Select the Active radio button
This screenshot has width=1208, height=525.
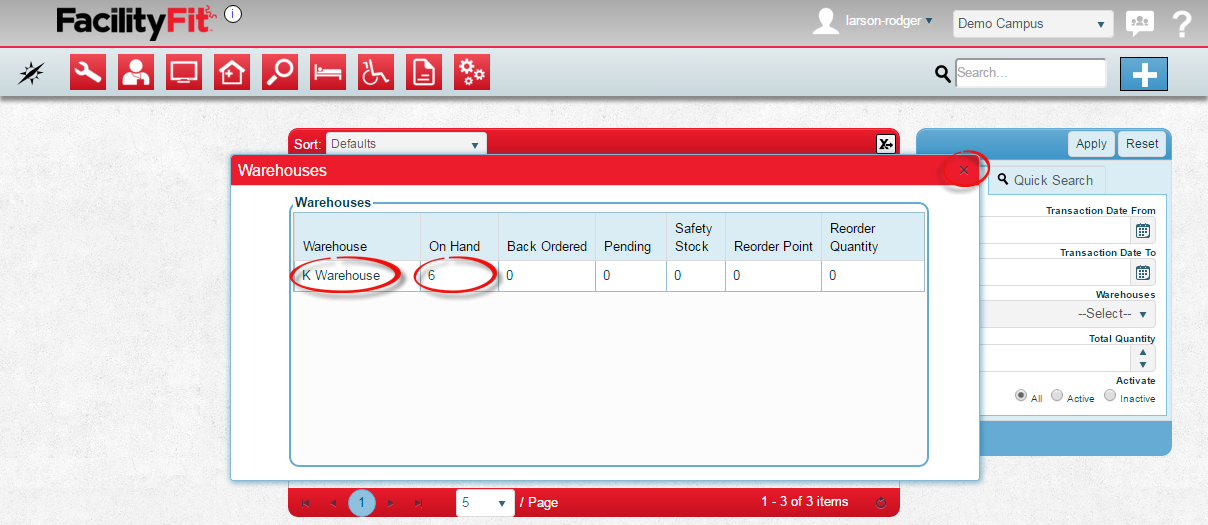(1057, 395)
